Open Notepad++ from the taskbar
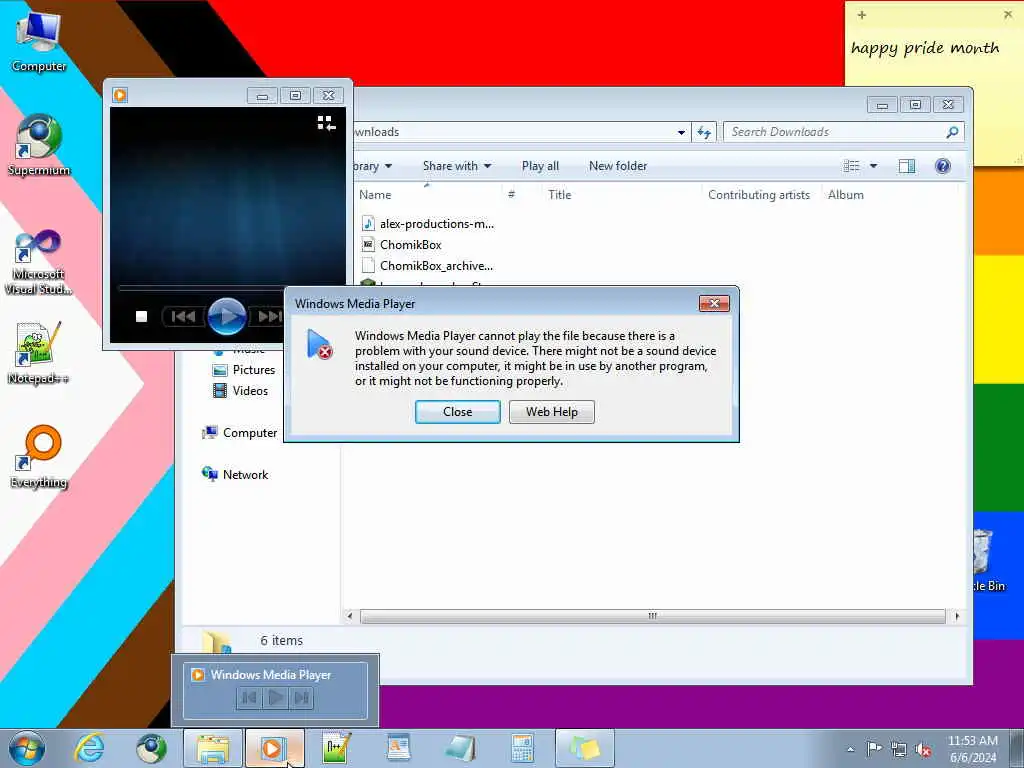The image size is (1024, 768). [336, 748]
